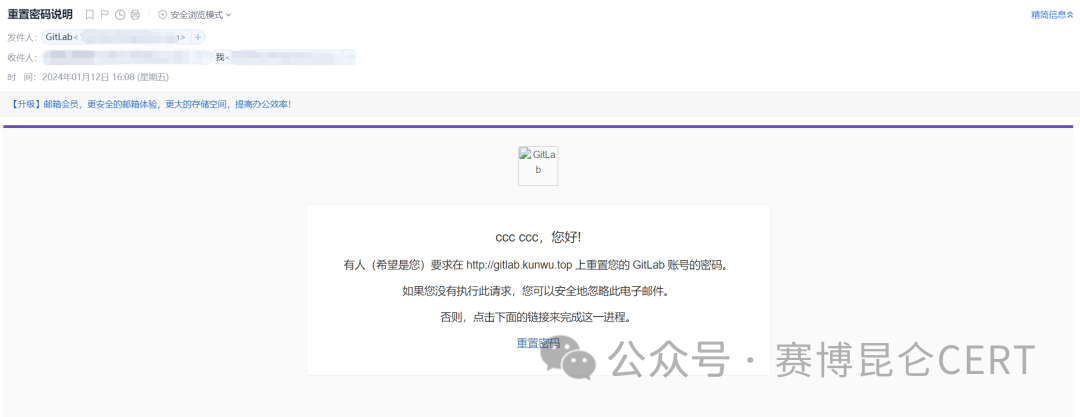Click the greeting text ccc ccc，您好!
This screenshot has width=1080, height=417.
(538, 237)
